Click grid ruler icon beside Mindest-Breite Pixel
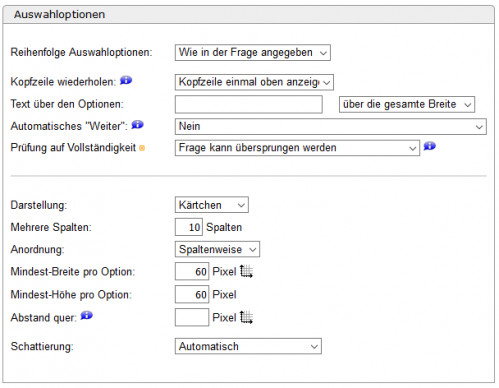The height and width of the screenshot is (388, 499). [246, 271]
